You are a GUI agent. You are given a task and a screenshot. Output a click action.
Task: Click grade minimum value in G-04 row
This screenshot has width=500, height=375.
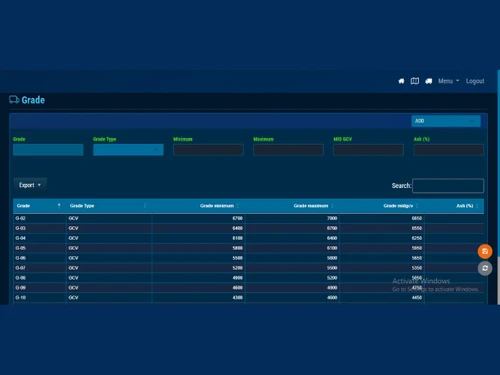(x=237, y=238)
